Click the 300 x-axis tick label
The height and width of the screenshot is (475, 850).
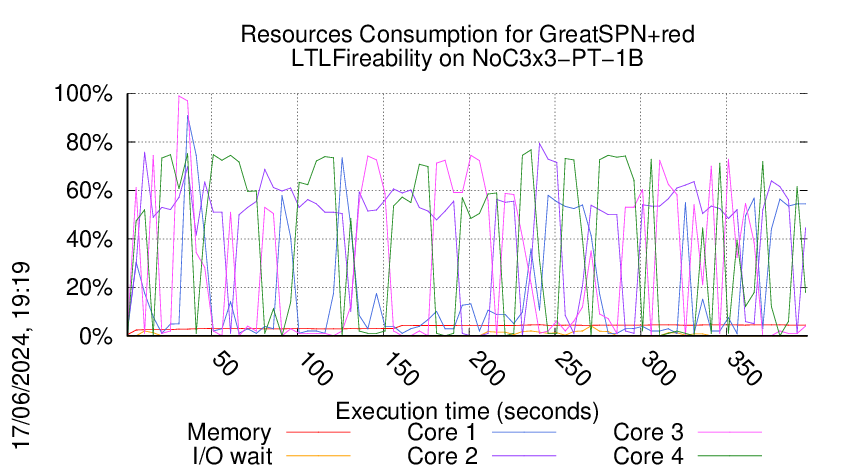(658, 370)
